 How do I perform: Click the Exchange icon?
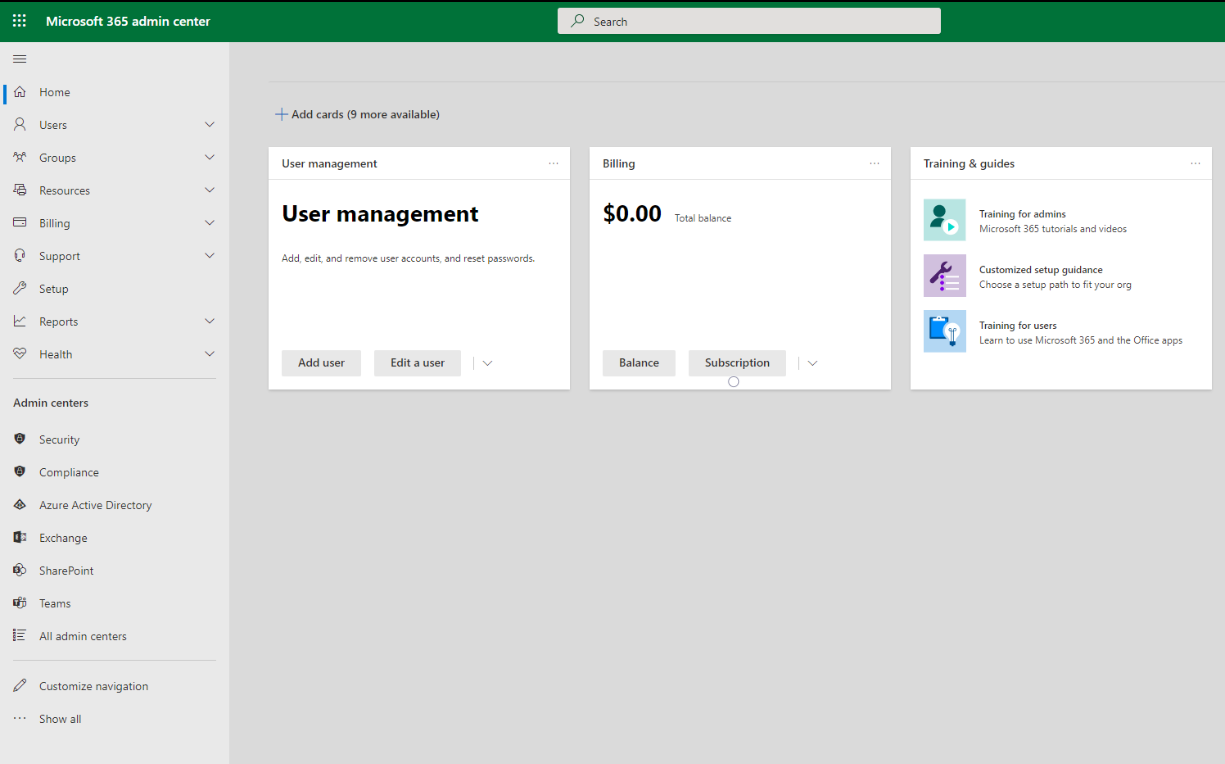click(x=19, y=538)
